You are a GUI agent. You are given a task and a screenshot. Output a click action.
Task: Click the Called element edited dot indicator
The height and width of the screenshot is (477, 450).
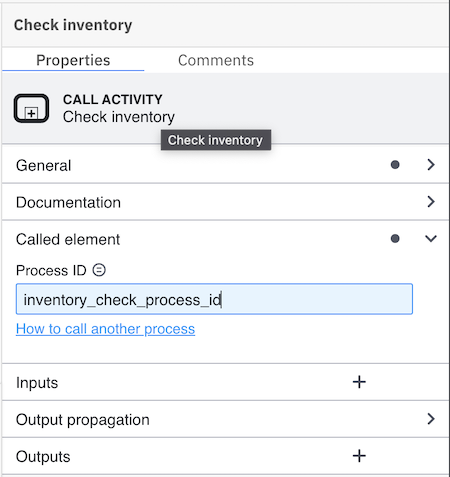click(395, 238)
